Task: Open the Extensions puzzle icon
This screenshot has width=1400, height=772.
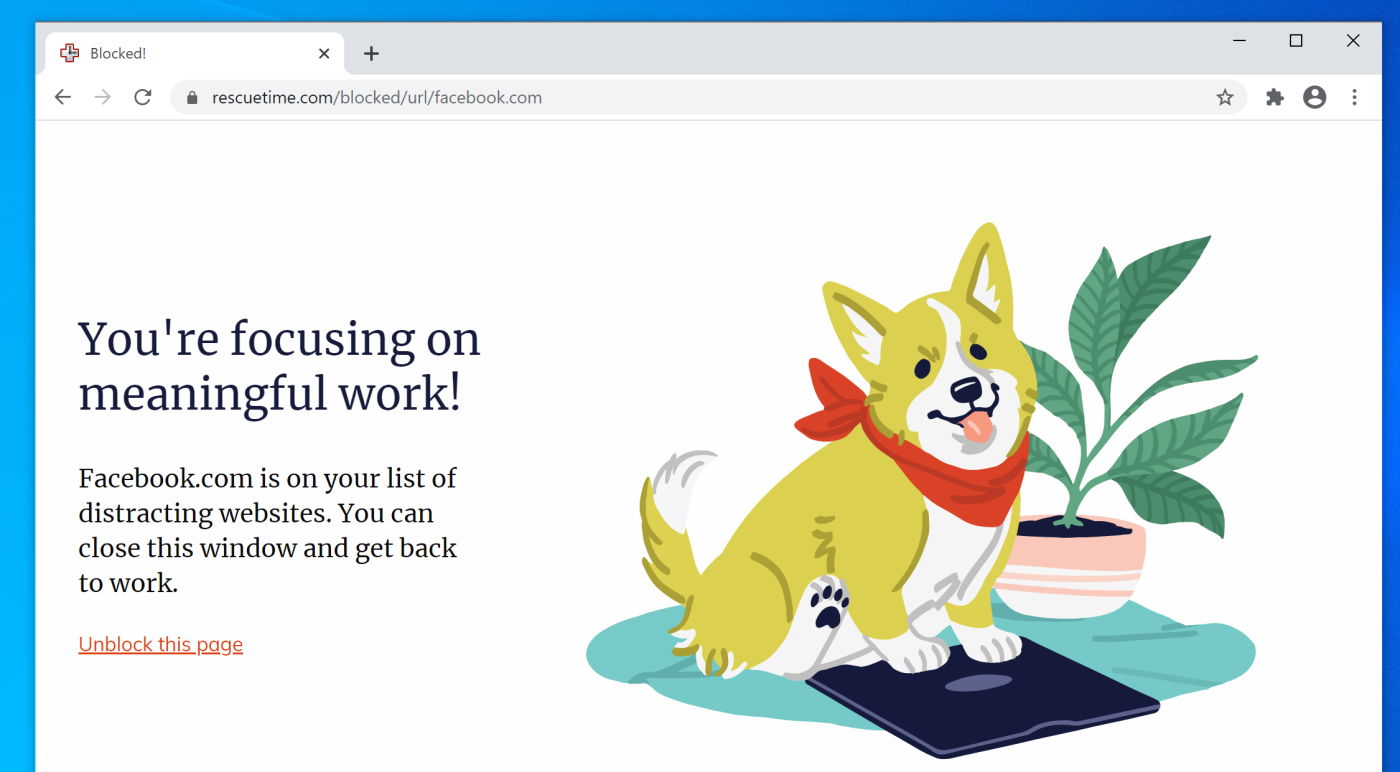Action: point(1275,97)
